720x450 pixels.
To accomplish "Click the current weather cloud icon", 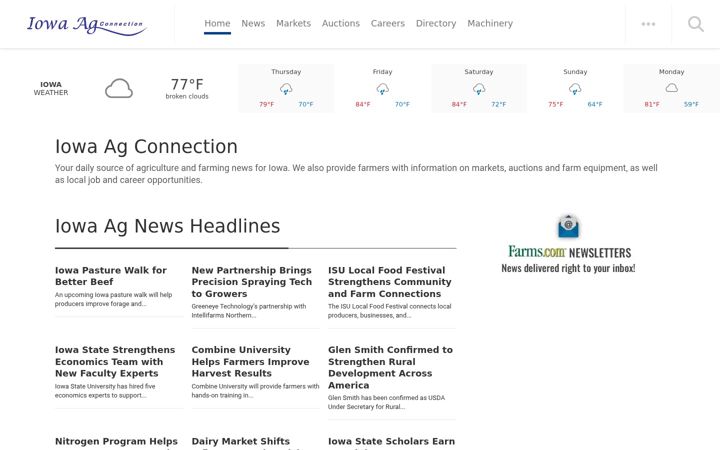I will coord(119,88).
